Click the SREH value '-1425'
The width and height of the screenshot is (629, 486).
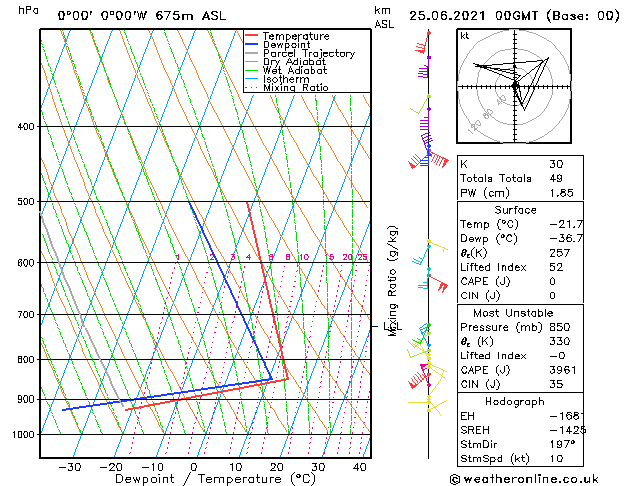568,430
